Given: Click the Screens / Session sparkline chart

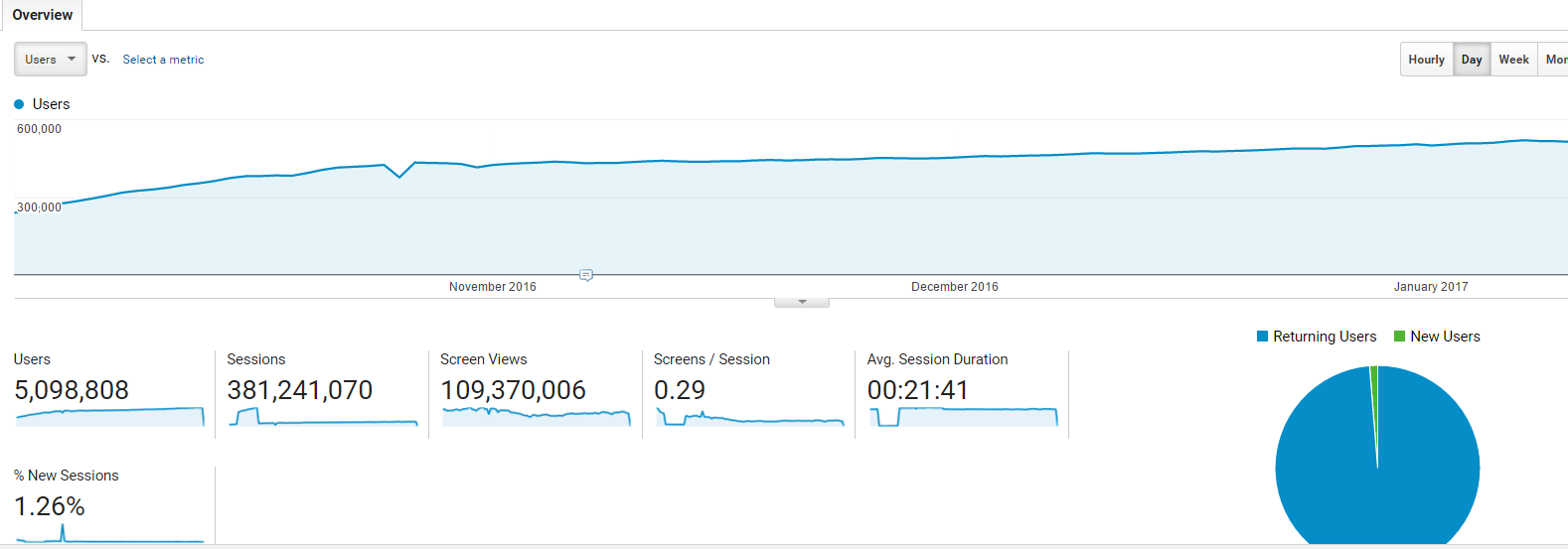Looking at the screenshot, I should [750, 417].
